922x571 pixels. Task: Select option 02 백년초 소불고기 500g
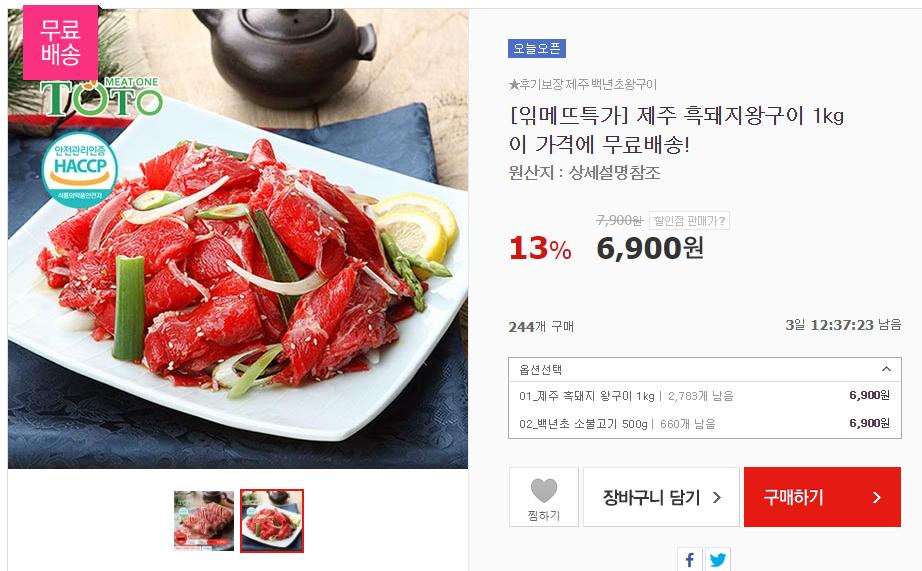click(x=704, y=423)
